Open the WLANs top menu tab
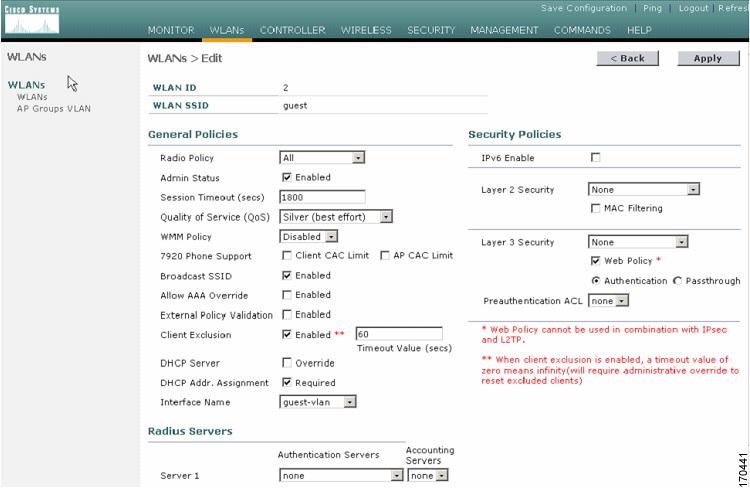Screen dimensions: 750x492 [227, 30]
